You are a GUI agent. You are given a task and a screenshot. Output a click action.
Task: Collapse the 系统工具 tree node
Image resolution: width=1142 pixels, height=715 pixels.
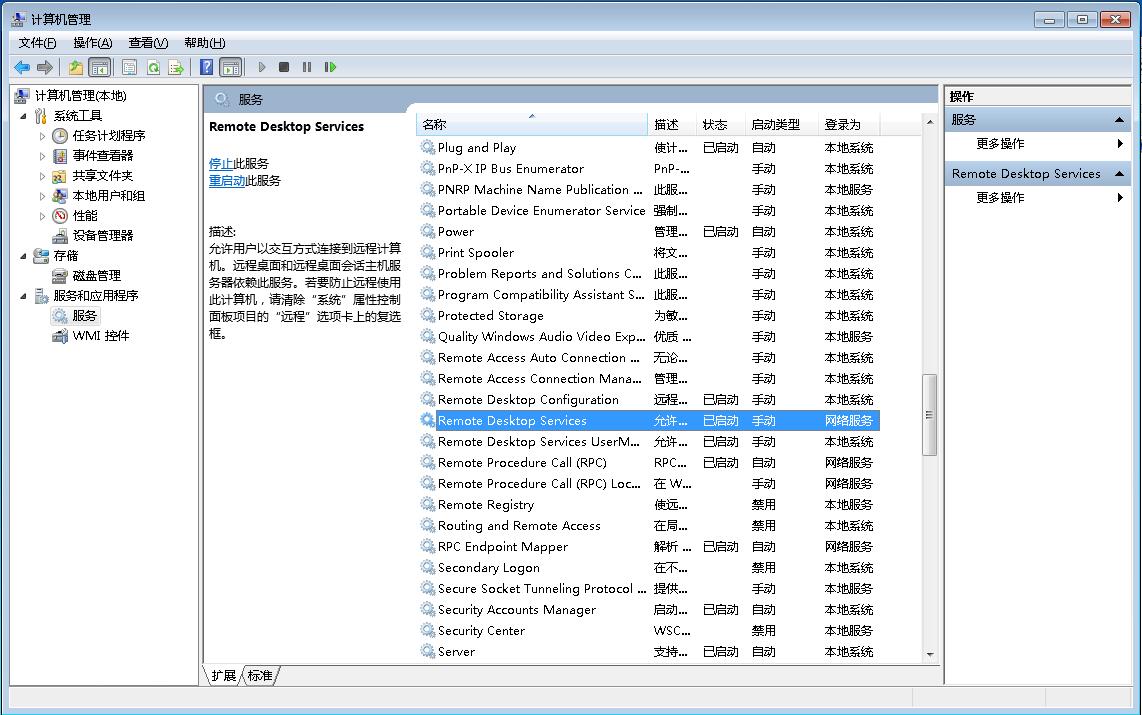click(x=24, y=116)
